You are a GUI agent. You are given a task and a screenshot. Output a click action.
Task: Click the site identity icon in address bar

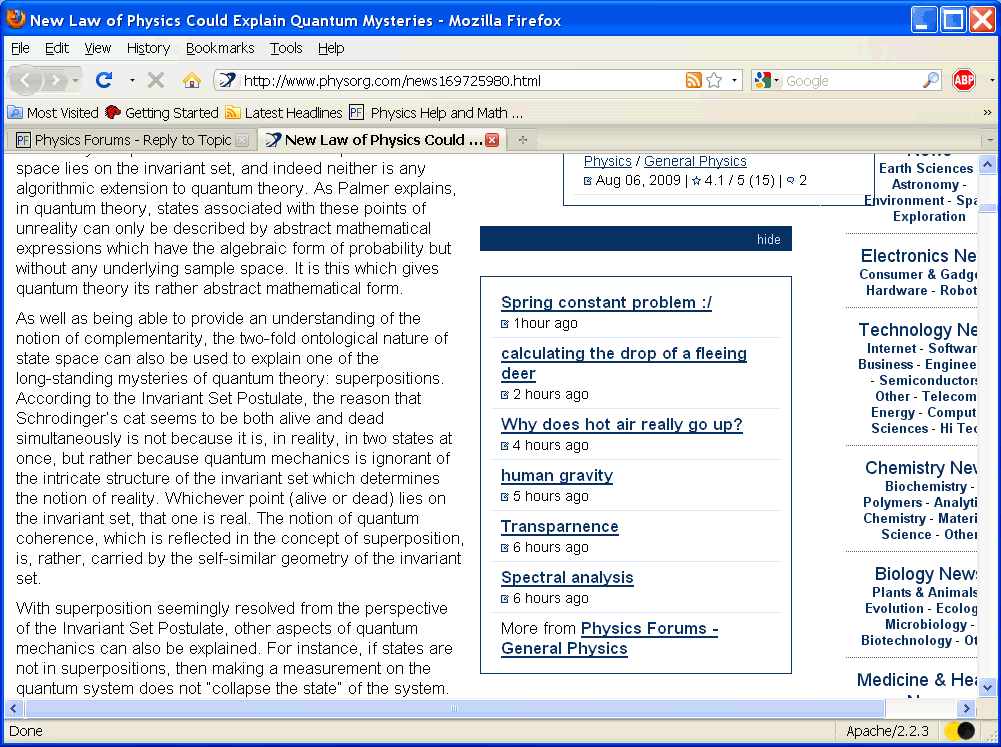click(227, 80)
